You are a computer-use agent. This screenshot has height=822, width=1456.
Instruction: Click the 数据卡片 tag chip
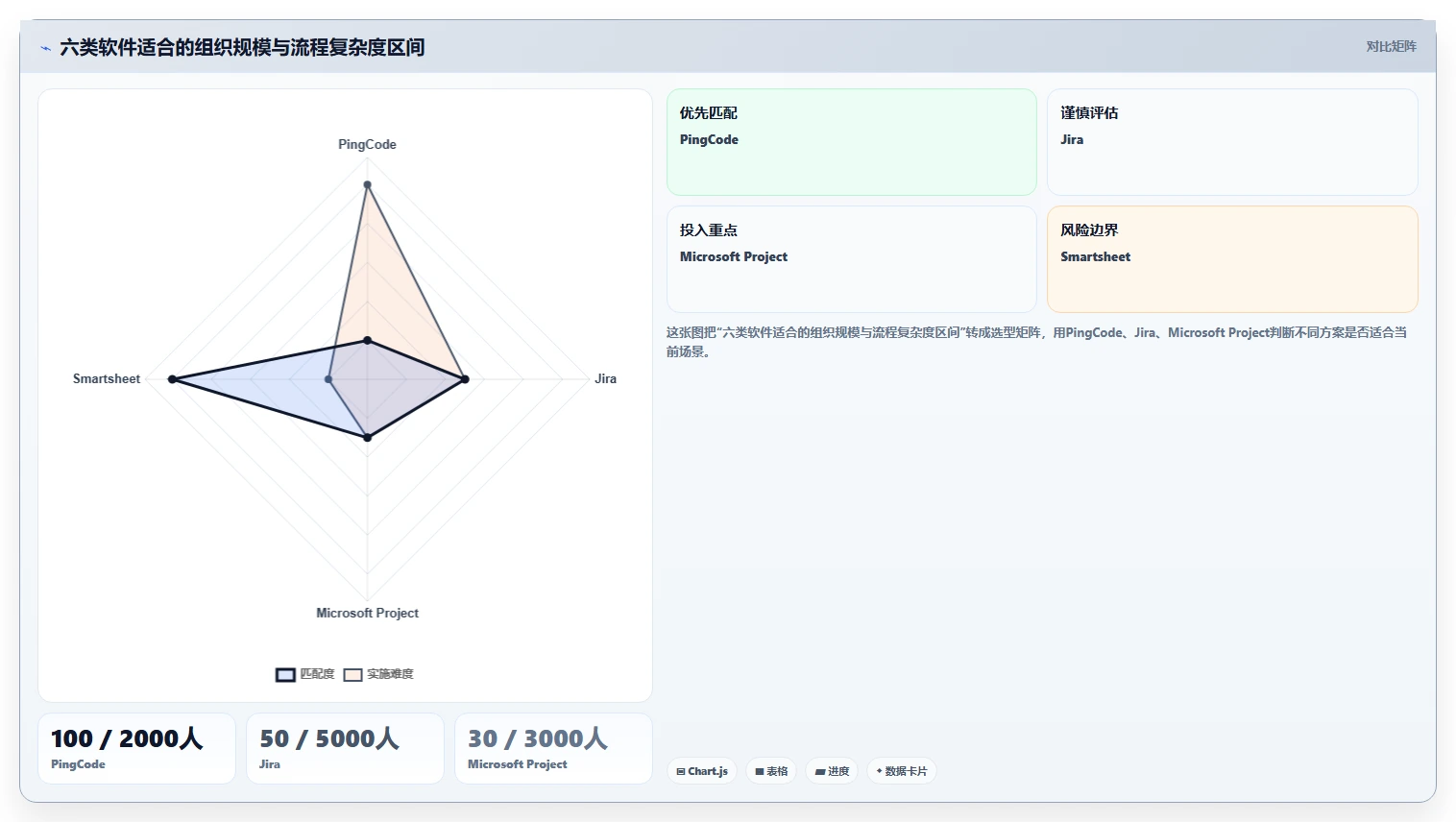click(x=902, y=771)
